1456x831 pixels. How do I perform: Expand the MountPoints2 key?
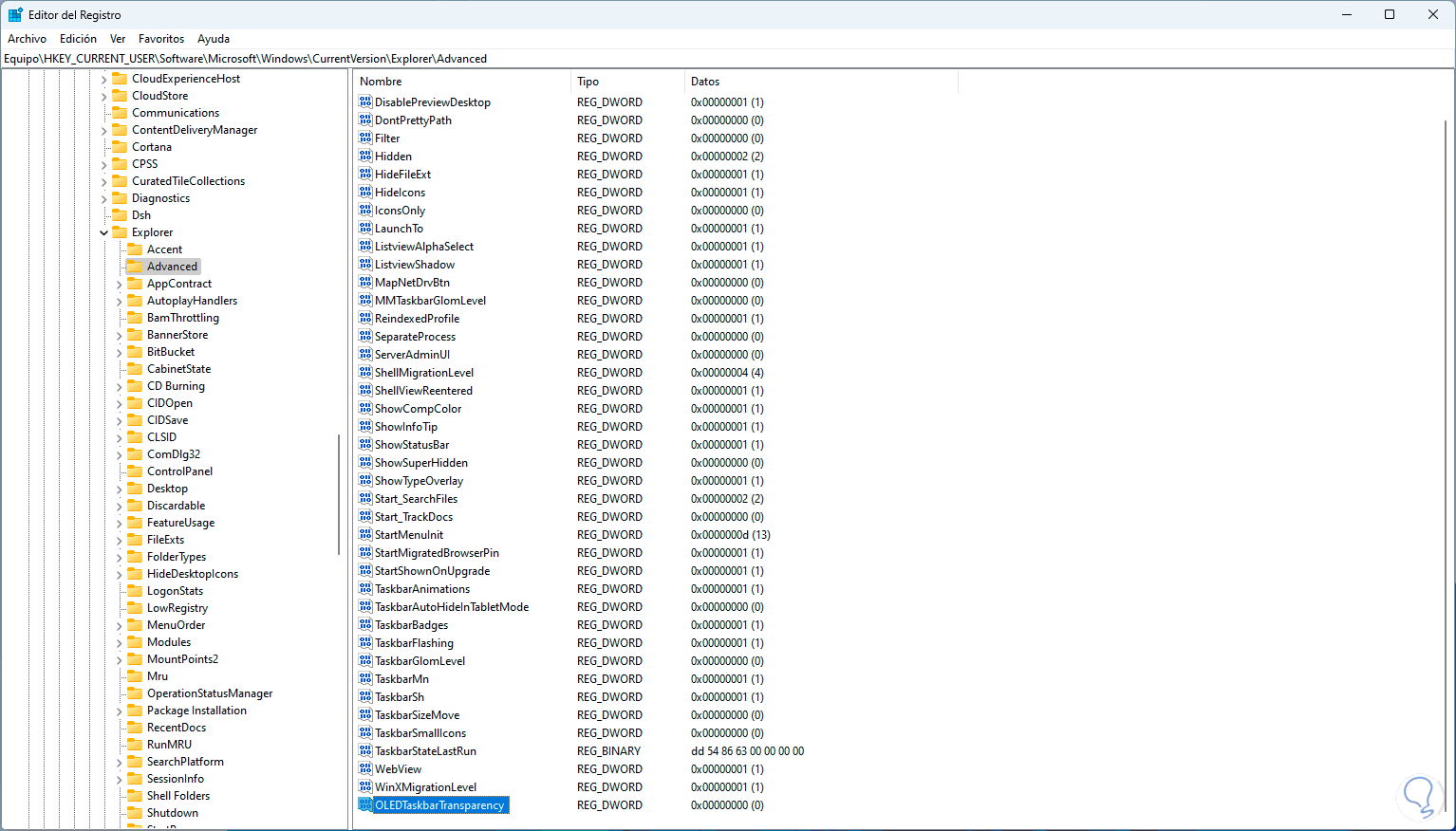pyautogui.click(x=120, y=659)
